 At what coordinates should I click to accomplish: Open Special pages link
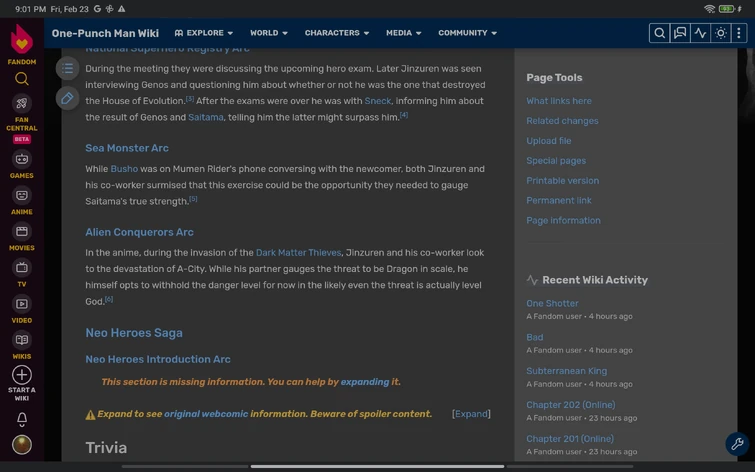pyautogui.click(x=556, y=160)
